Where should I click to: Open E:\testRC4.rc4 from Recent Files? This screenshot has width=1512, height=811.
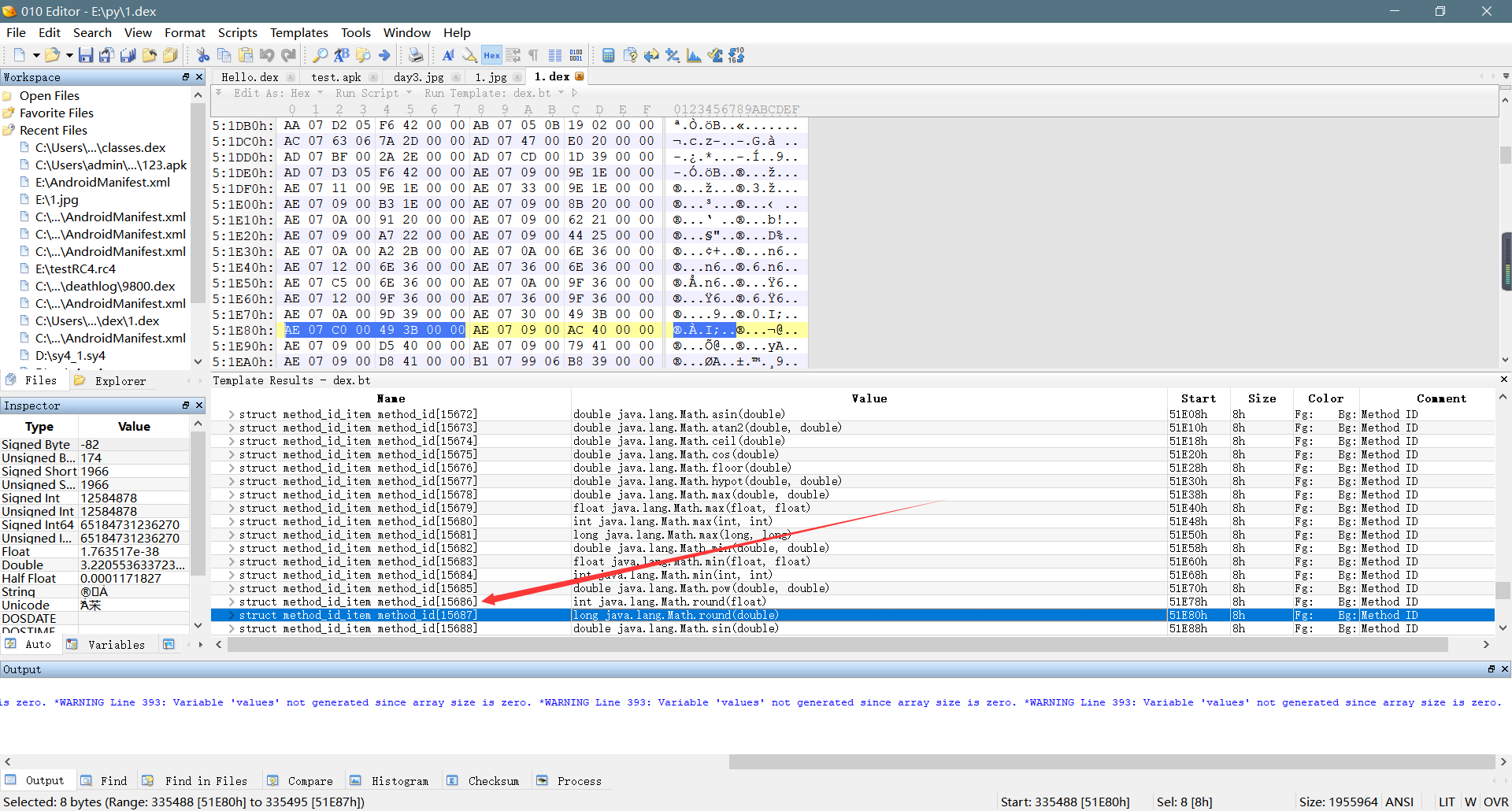pos(75,268)
